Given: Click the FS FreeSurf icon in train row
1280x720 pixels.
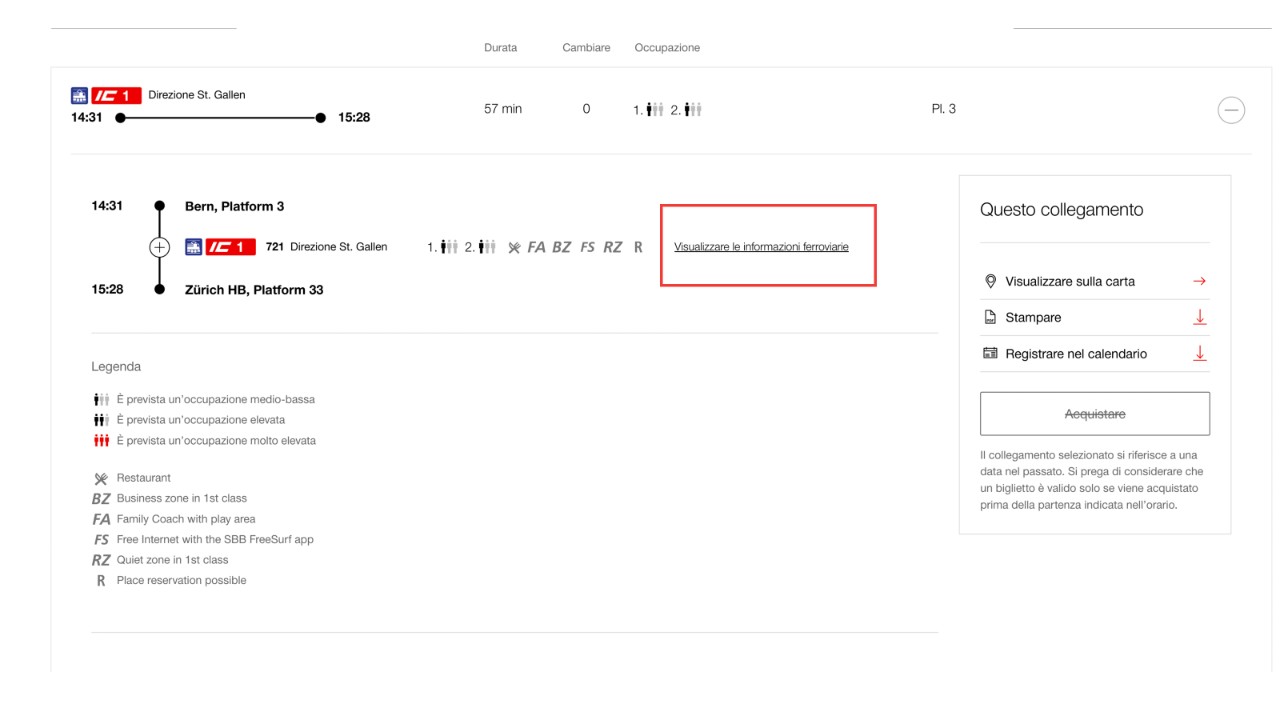Looking at the screenshot, I should click(587, 247).
